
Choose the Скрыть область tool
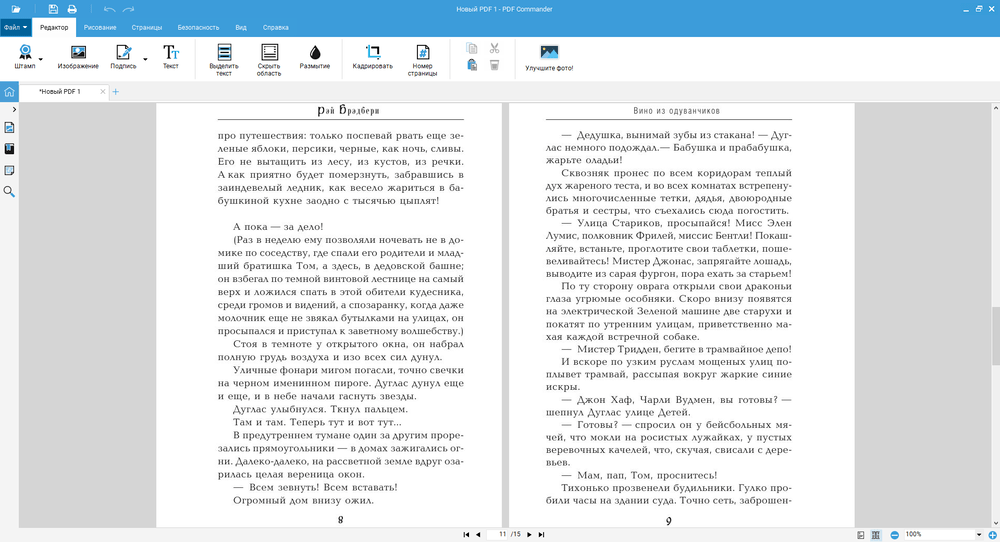269,60
